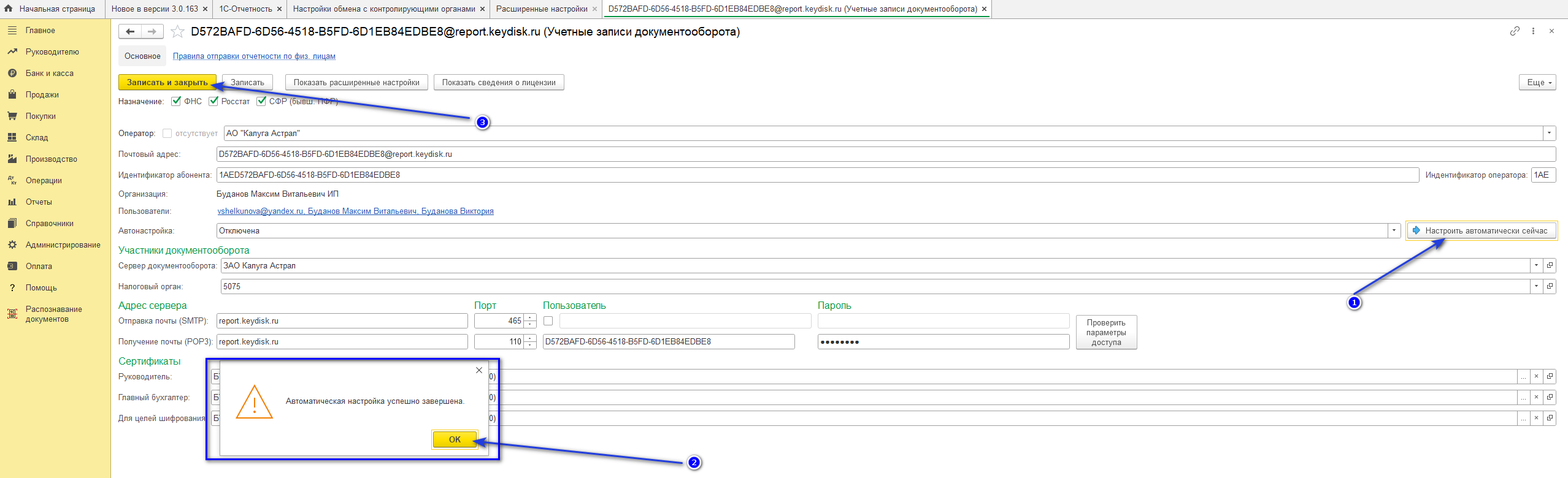The image size is (1568, 478).
Task: Increase SMTP port with stepper up
Action: click(531, 317)
